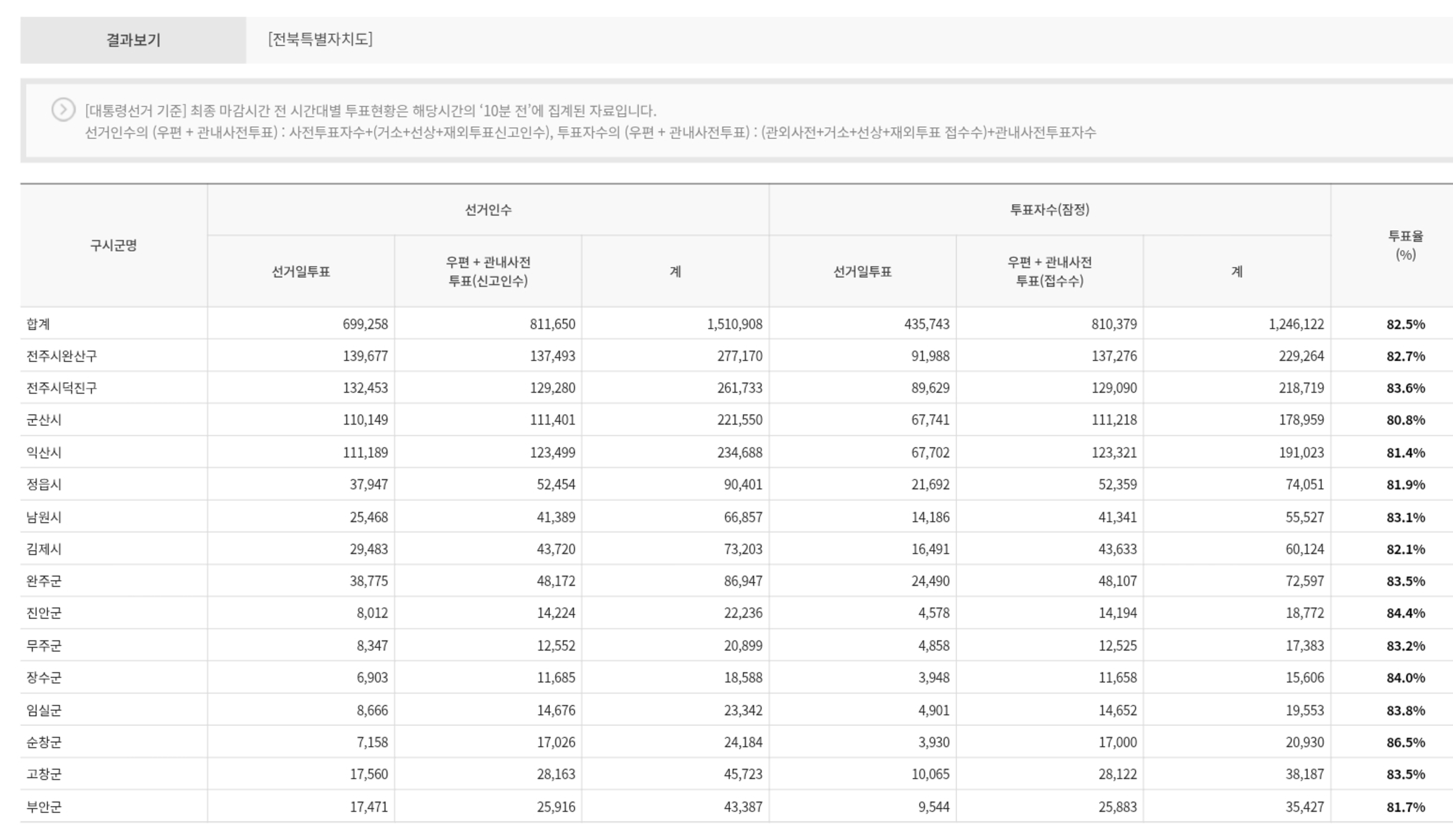
Task: Click the 고창군 row label
Action: click(x=44, y=774)
